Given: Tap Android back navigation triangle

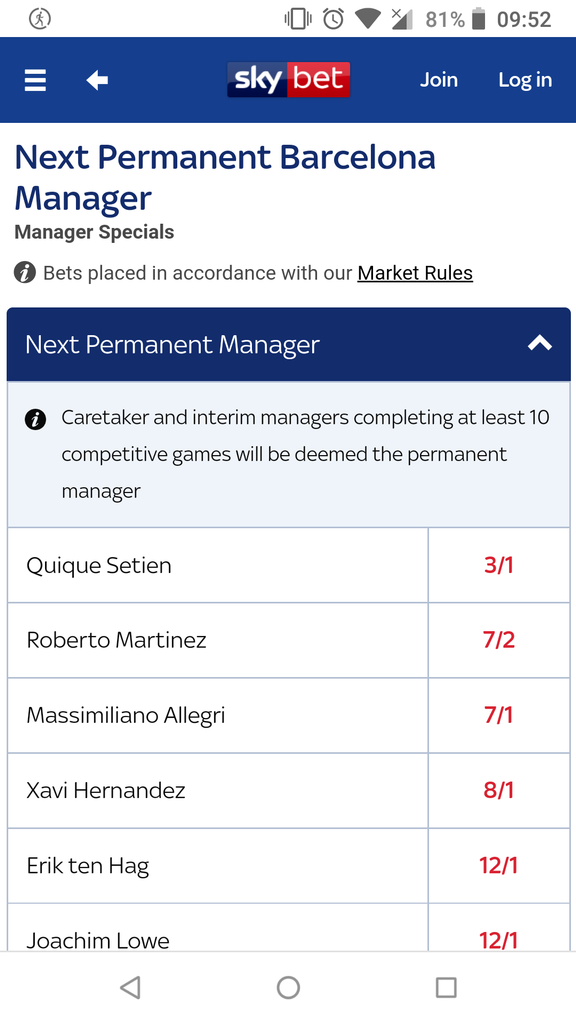Looking at the screenshot, I should click(x=131, y=987).
